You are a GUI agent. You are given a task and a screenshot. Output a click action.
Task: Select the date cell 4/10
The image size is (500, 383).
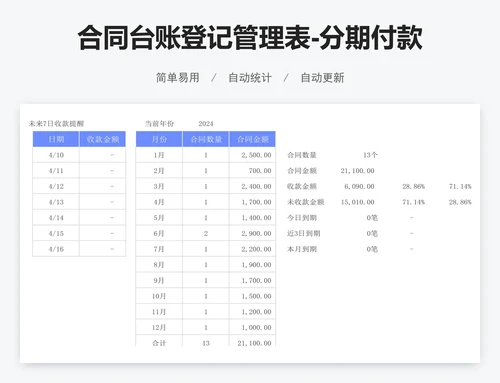(x=56, y=155)
